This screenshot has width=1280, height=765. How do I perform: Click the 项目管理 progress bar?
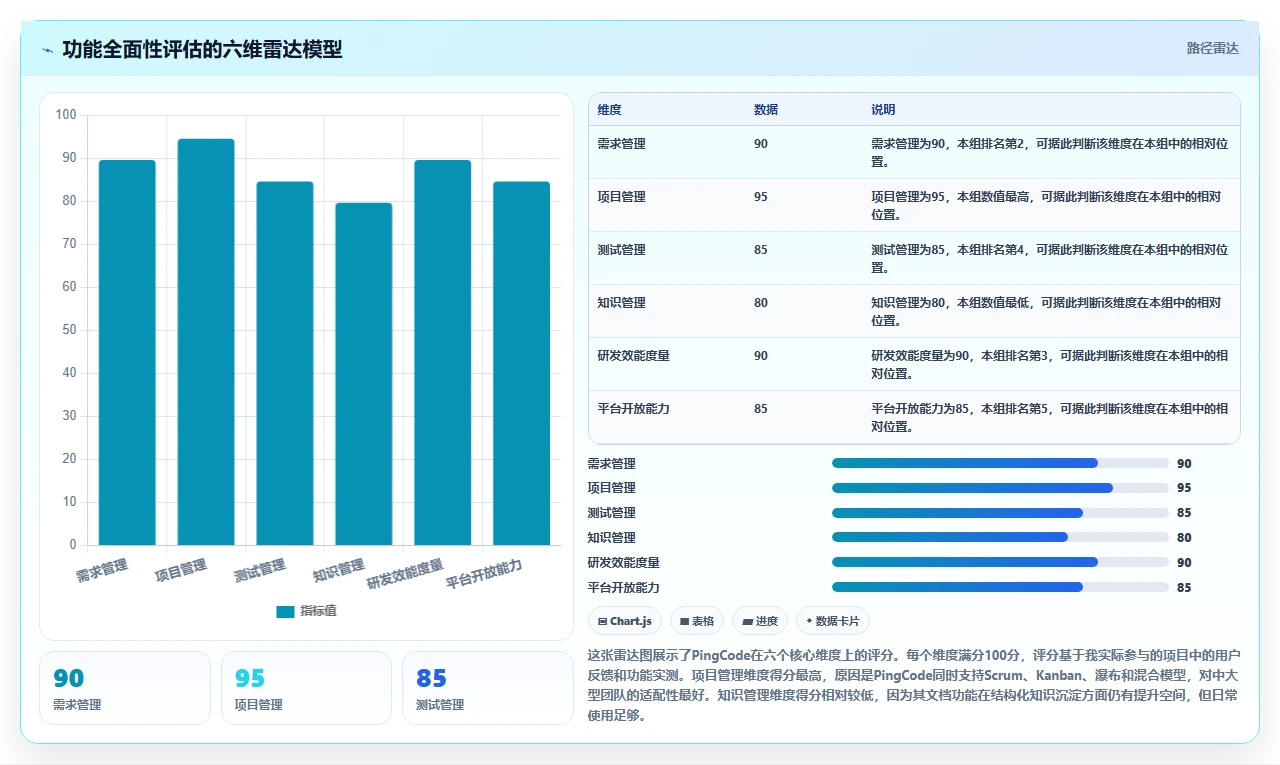point(1000,488)
